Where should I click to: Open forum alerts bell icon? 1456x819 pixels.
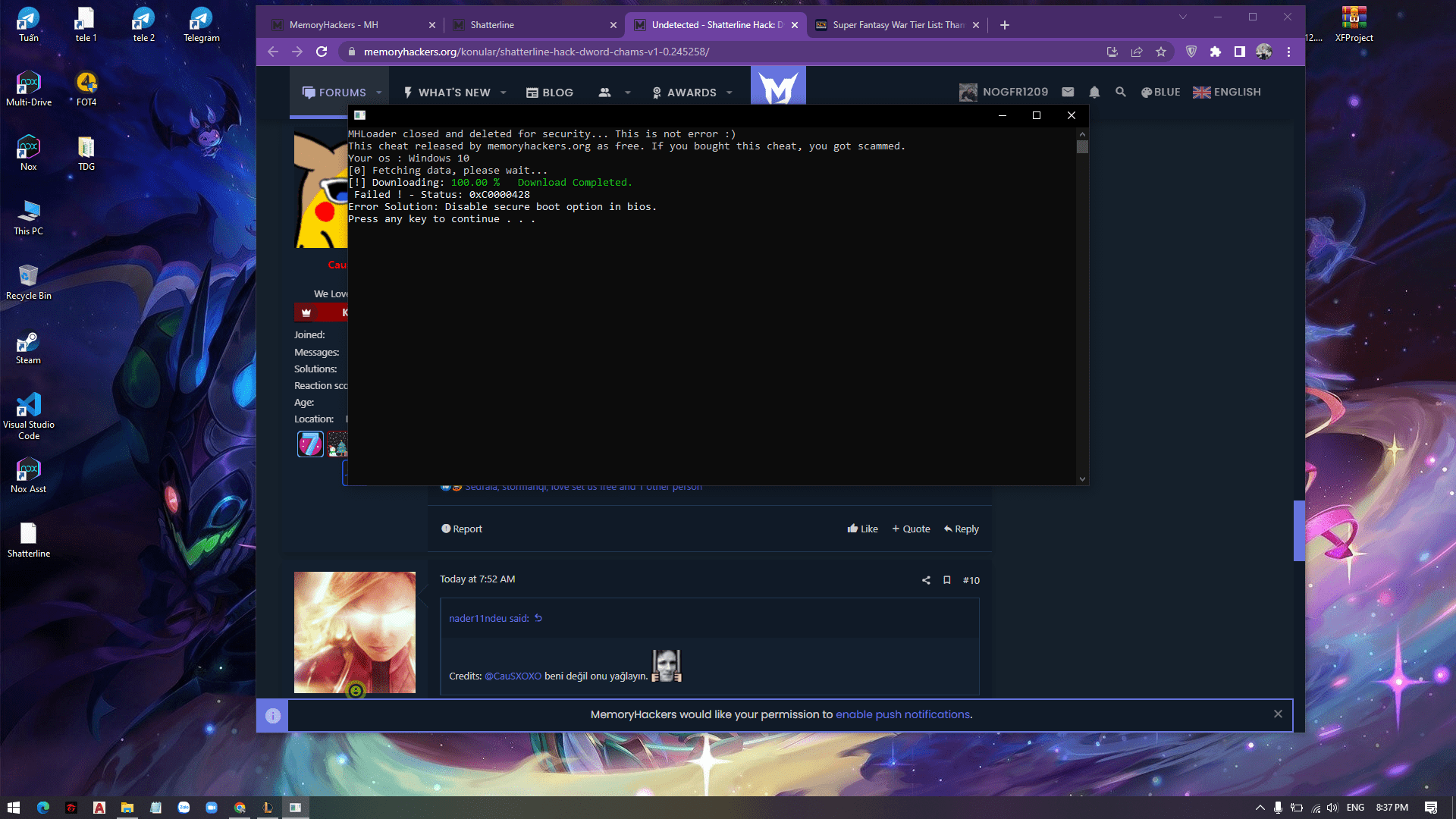[1094, 92]
